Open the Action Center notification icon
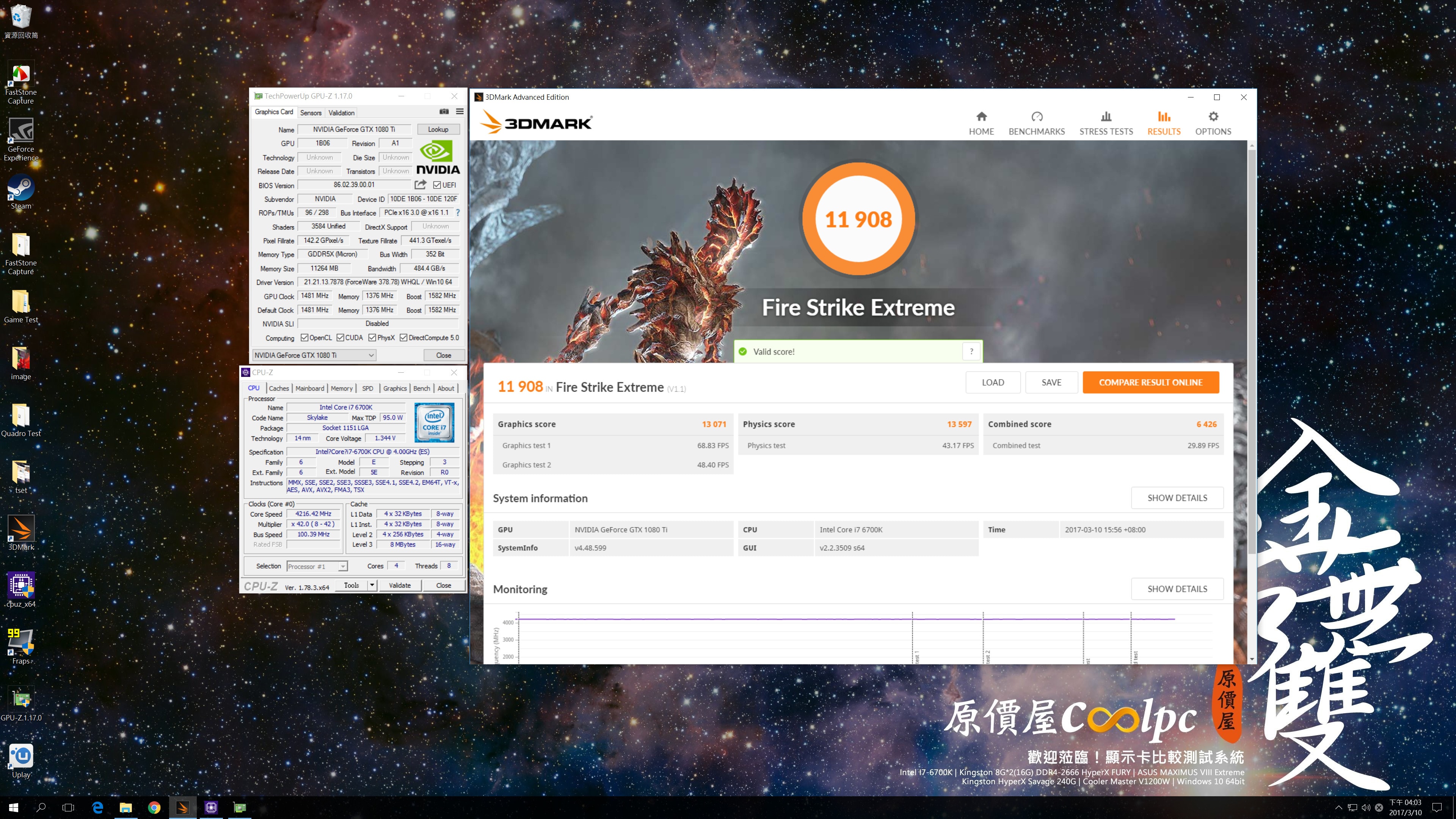Screen dimensions: 1456x819 (x=1437, y=808)
